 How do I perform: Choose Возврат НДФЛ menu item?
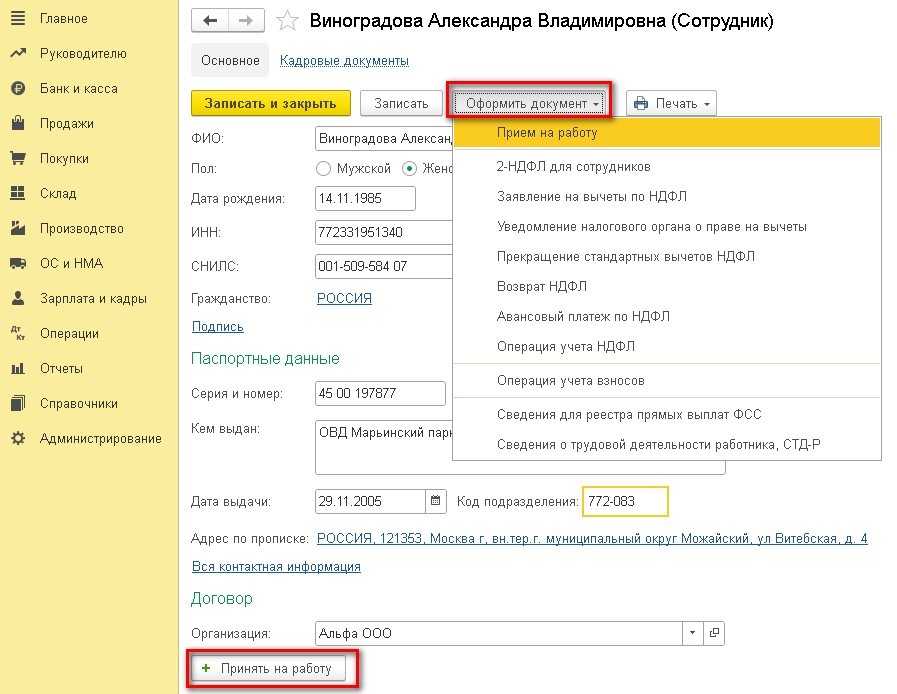coord(666,286)
